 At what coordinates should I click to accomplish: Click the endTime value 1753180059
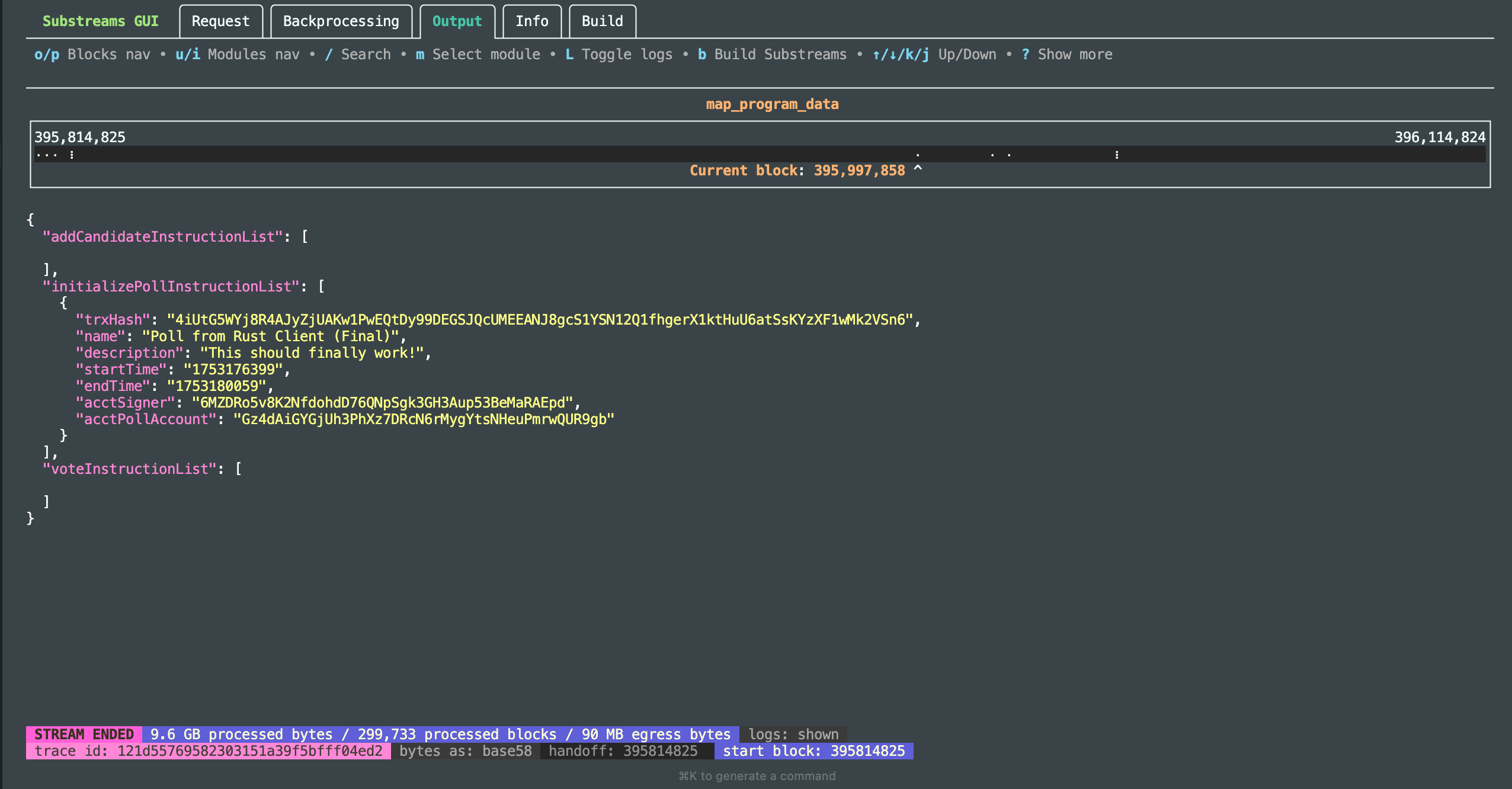[x=216, y=386]
